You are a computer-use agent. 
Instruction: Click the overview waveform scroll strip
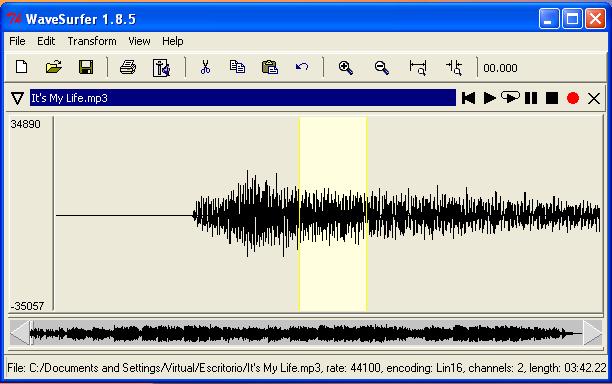tap(306, 334)
